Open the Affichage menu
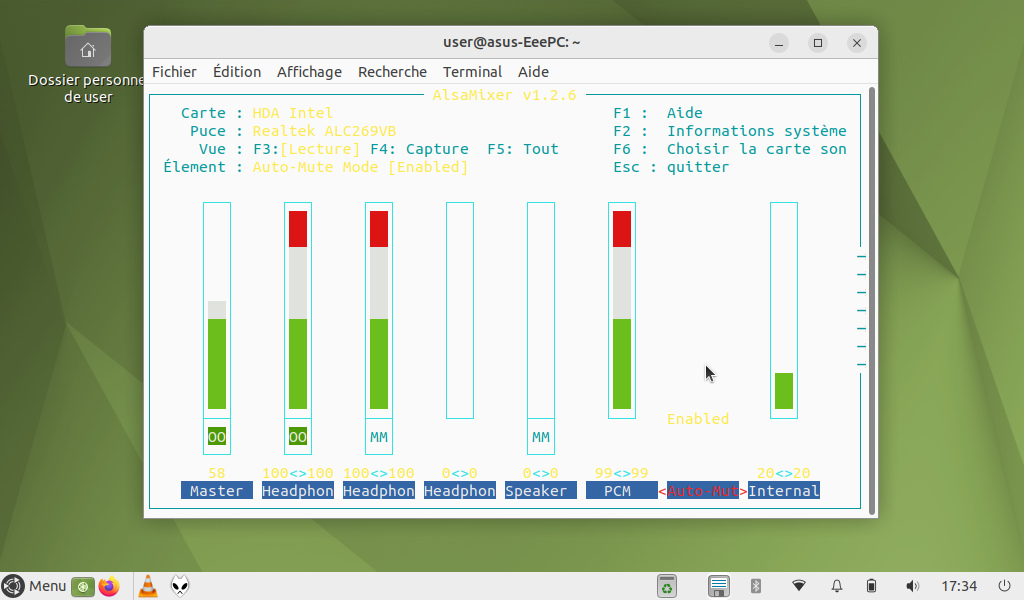The height and width of the screenshot is (600, 1024). pyautogui.click(x=310, y=72)
